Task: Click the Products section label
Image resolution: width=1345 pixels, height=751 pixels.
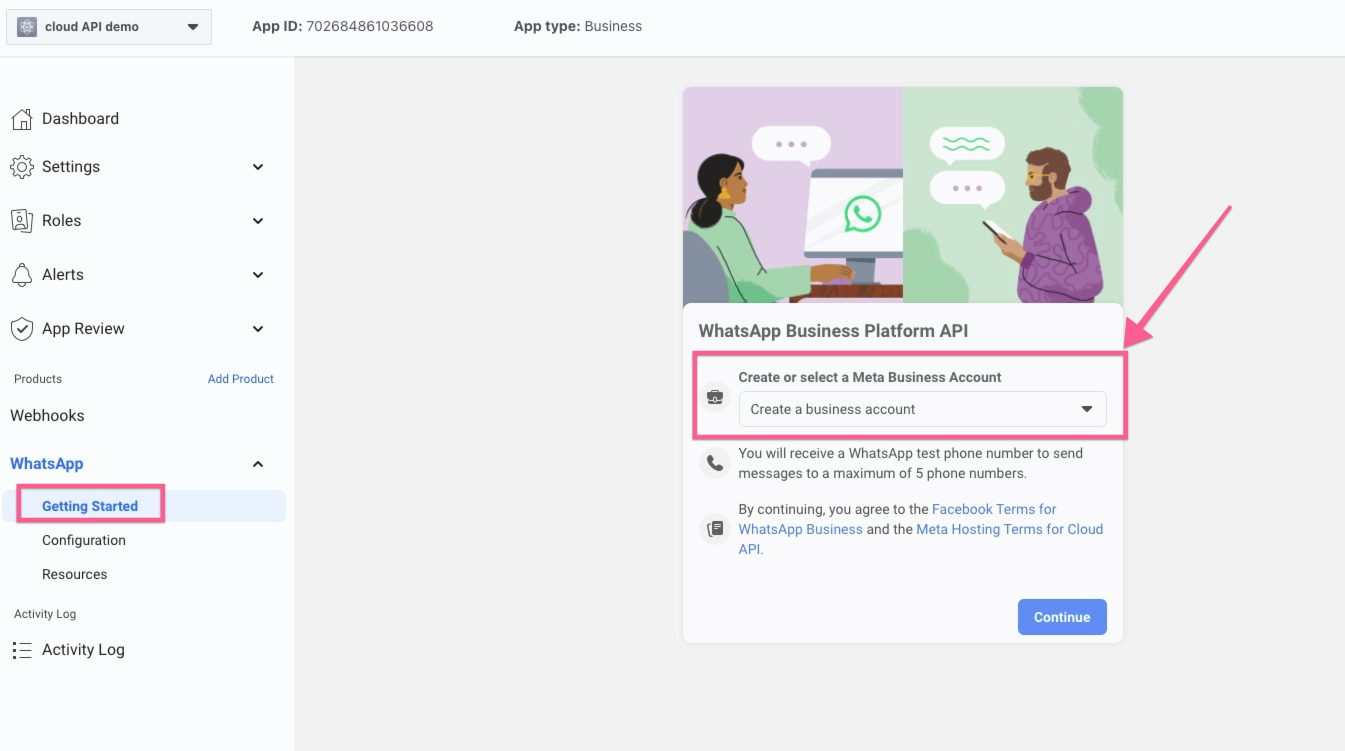Action: pos(38,379)
